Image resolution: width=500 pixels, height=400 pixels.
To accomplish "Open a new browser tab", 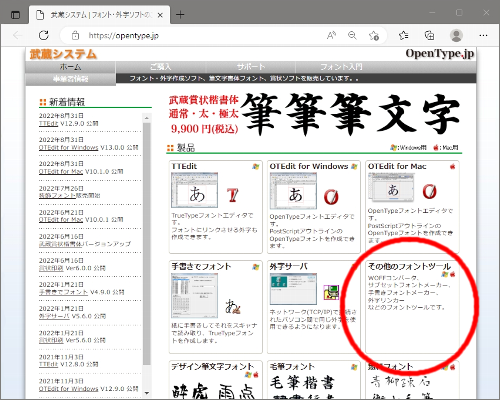I will click(x=180, y=15).
